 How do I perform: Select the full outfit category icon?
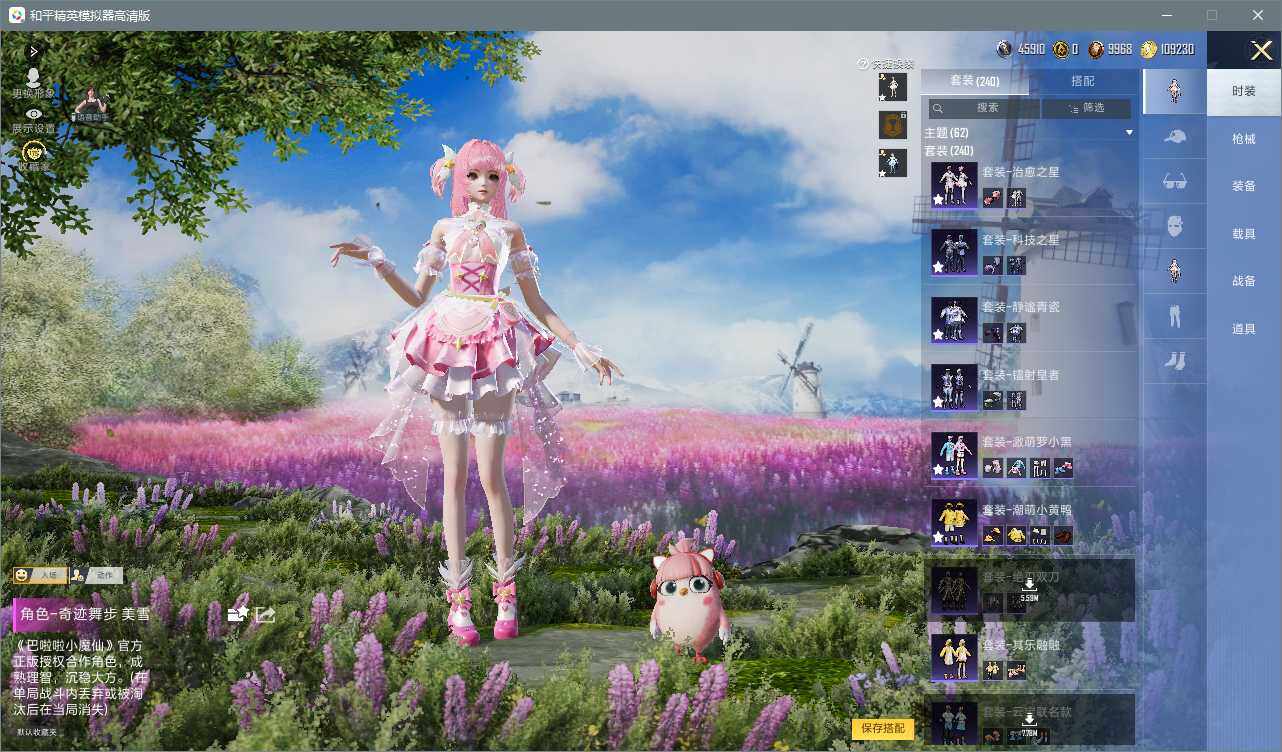point(1175,91)
